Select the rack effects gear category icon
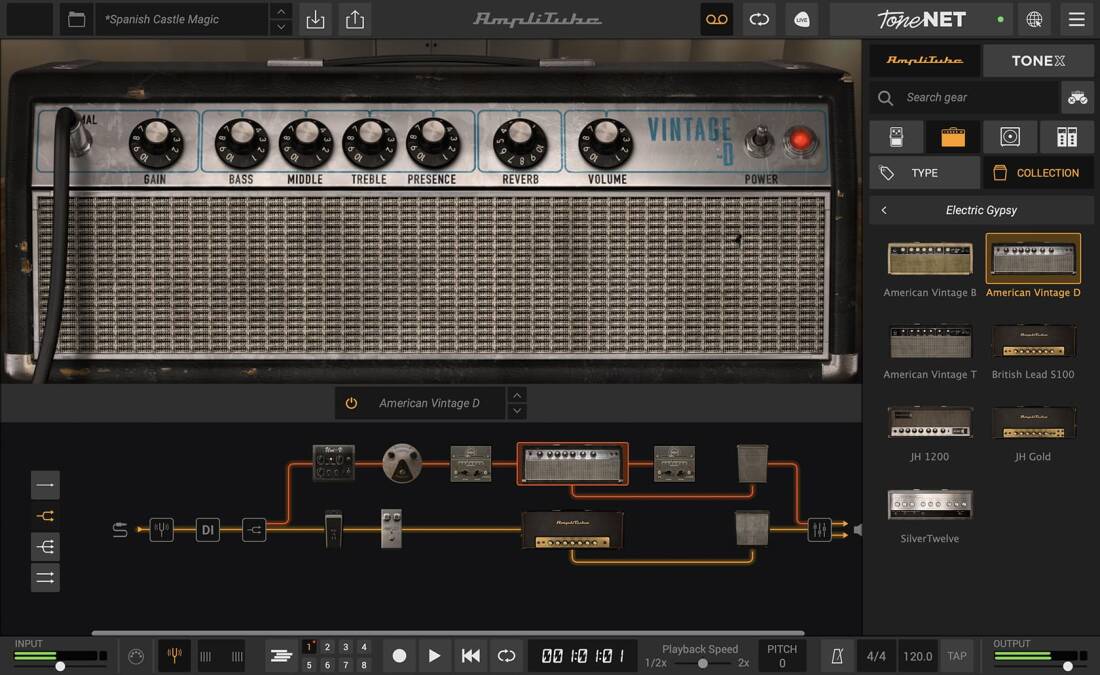 pos(1066,136)
